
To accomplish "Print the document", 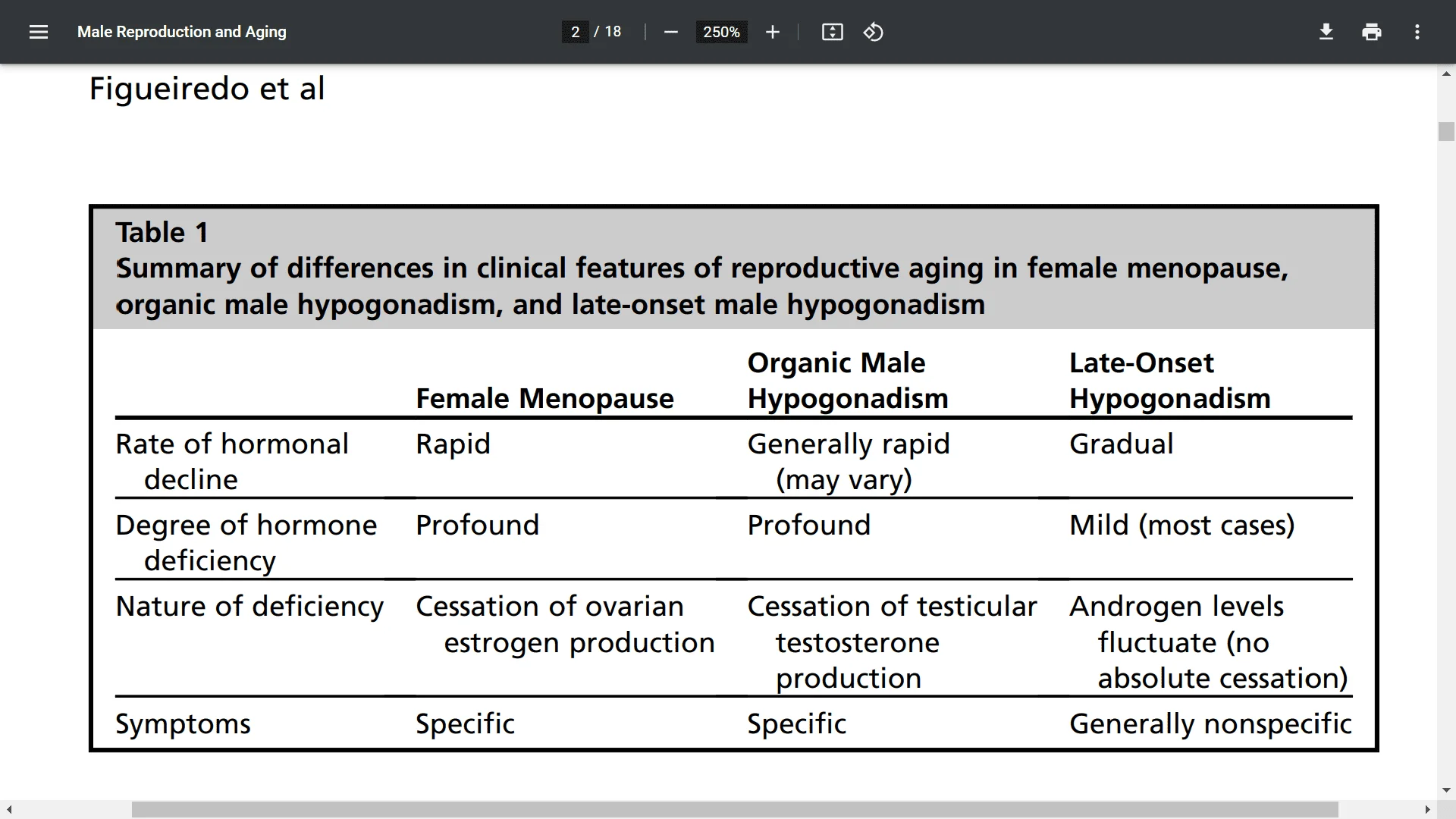I will click(x=1371, y=32).
